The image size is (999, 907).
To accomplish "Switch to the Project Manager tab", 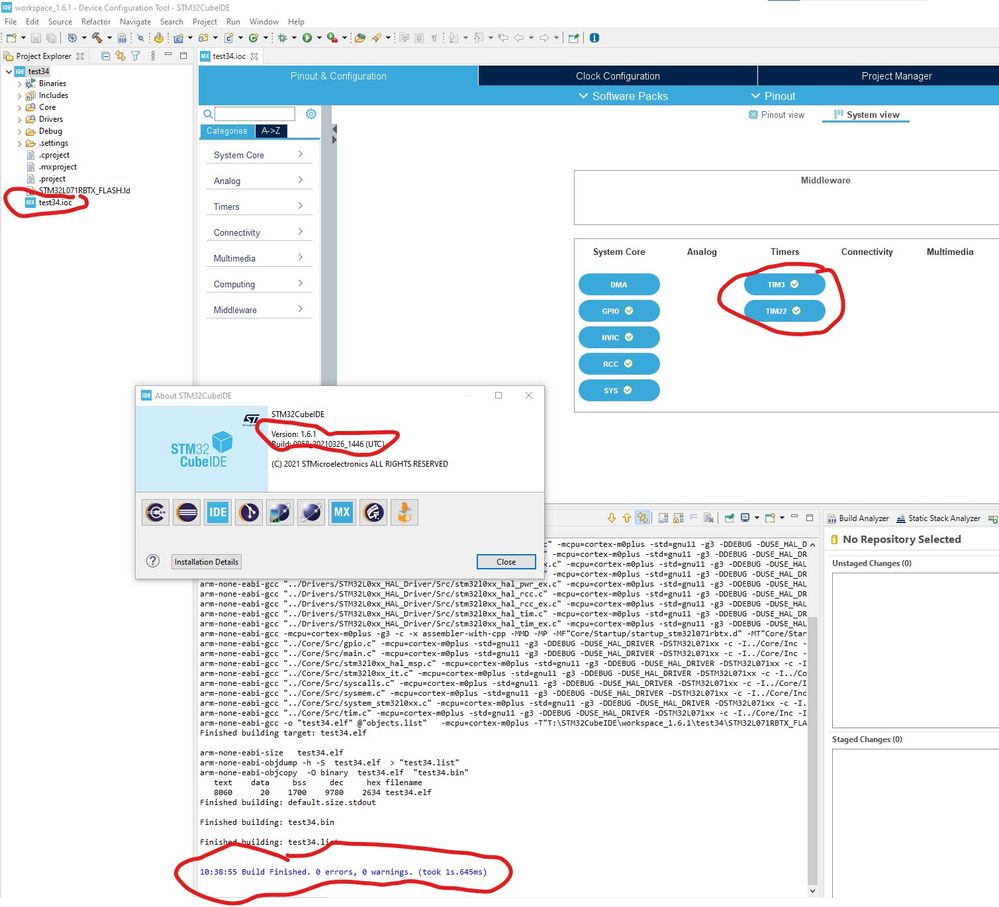I will (896, 76).
